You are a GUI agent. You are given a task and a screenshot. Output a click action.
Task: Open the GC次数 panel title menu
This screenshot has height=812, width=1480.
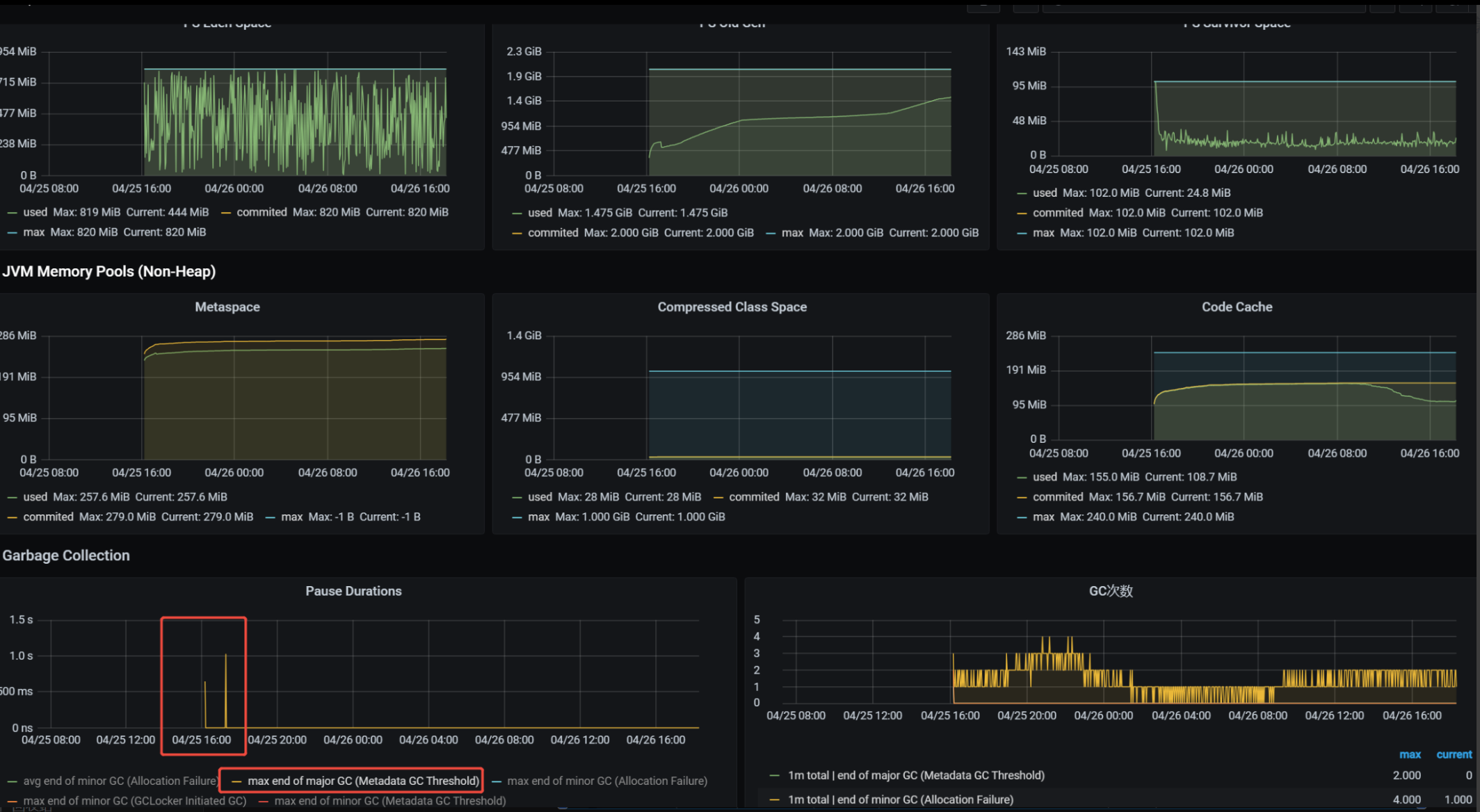pyautogui.click(x=1111, y=592)
